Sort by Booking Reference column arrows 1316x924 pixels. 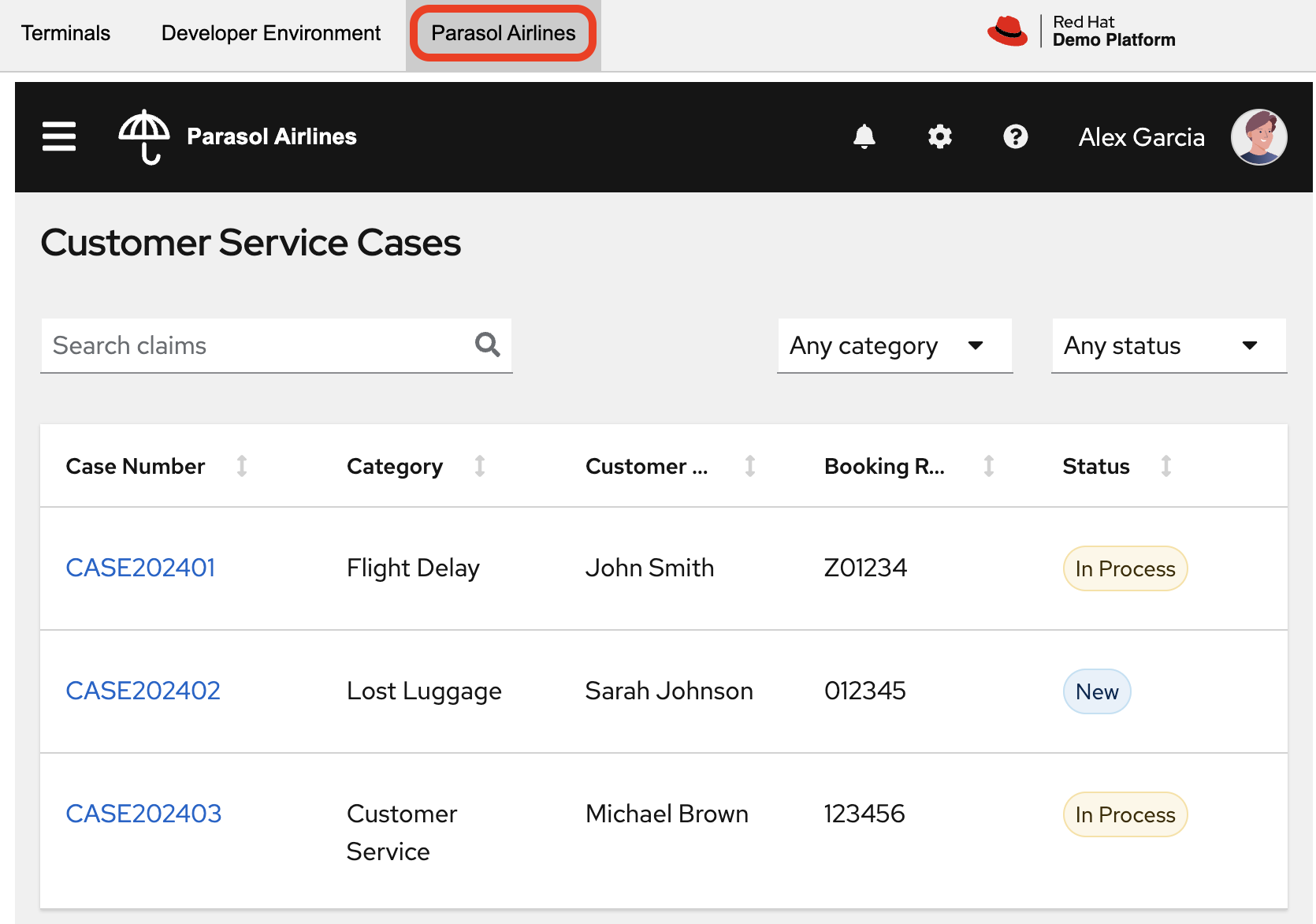[x=989, y=466]
